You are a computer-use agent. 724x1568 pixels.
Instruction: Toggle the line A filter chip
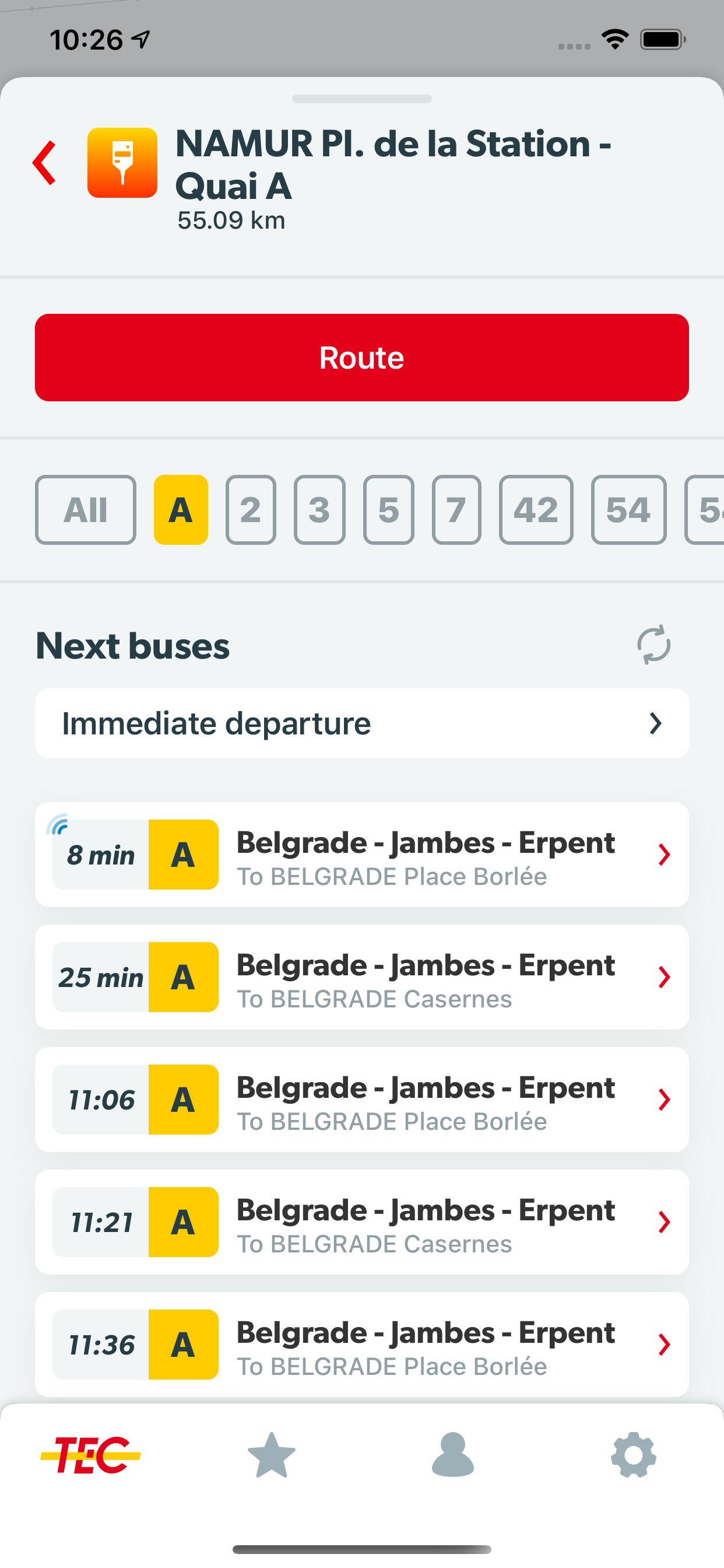click(x=181, y=509)
